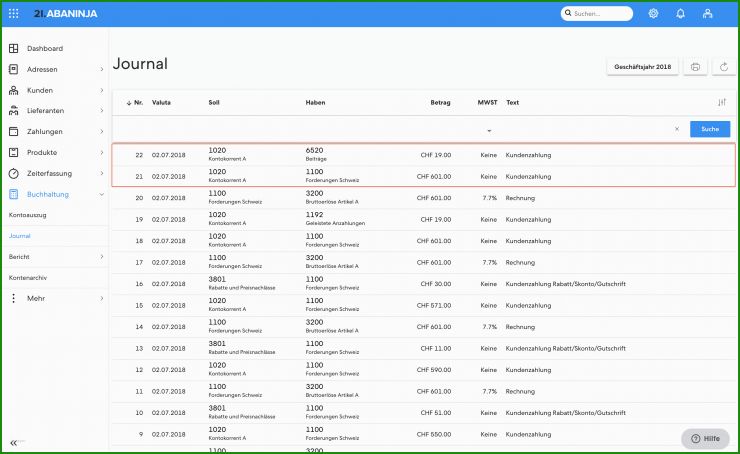This screenshot has width=740, height=454.
Task: Click the Nr. sort arrow
Action: click(x=129, y=103)
